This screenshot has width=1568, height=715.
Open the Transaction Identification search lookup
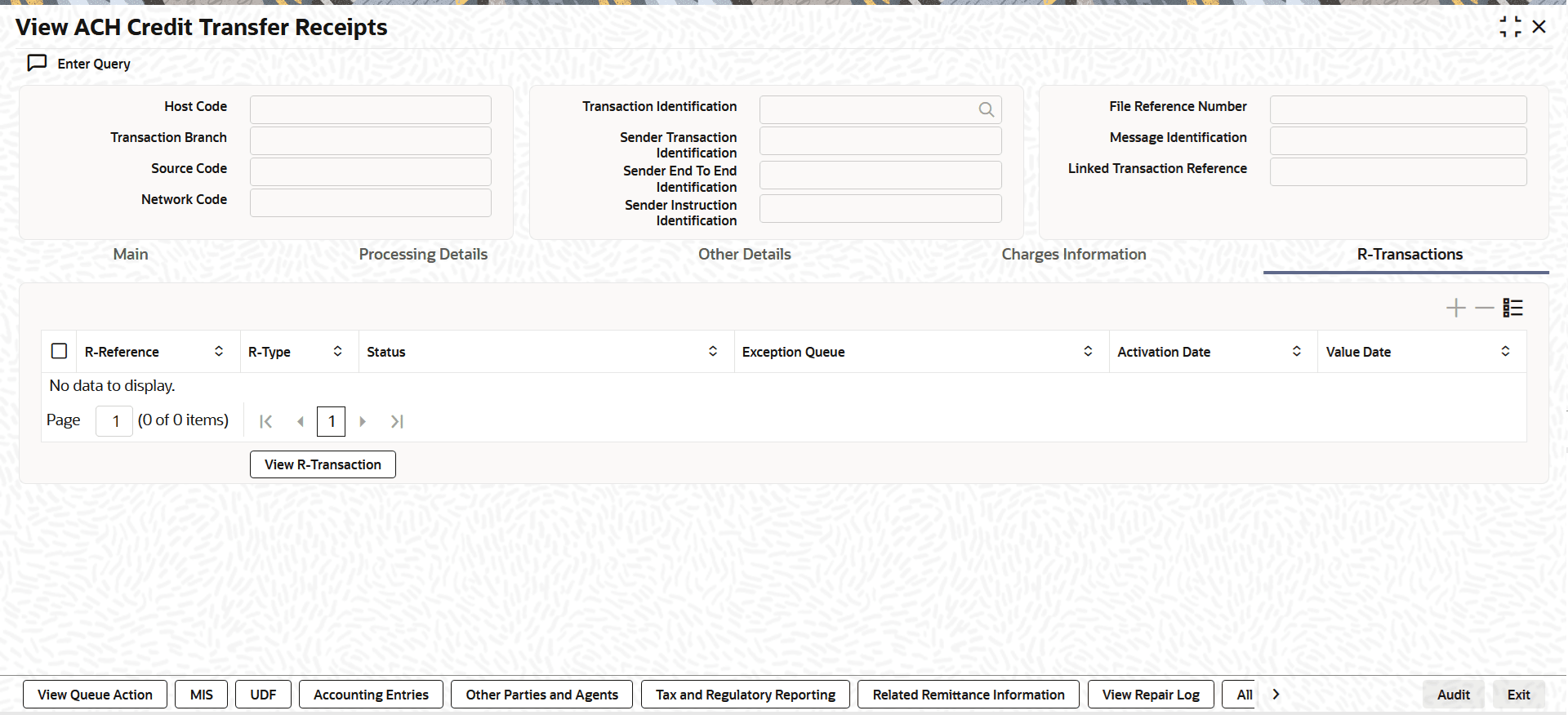987,109
